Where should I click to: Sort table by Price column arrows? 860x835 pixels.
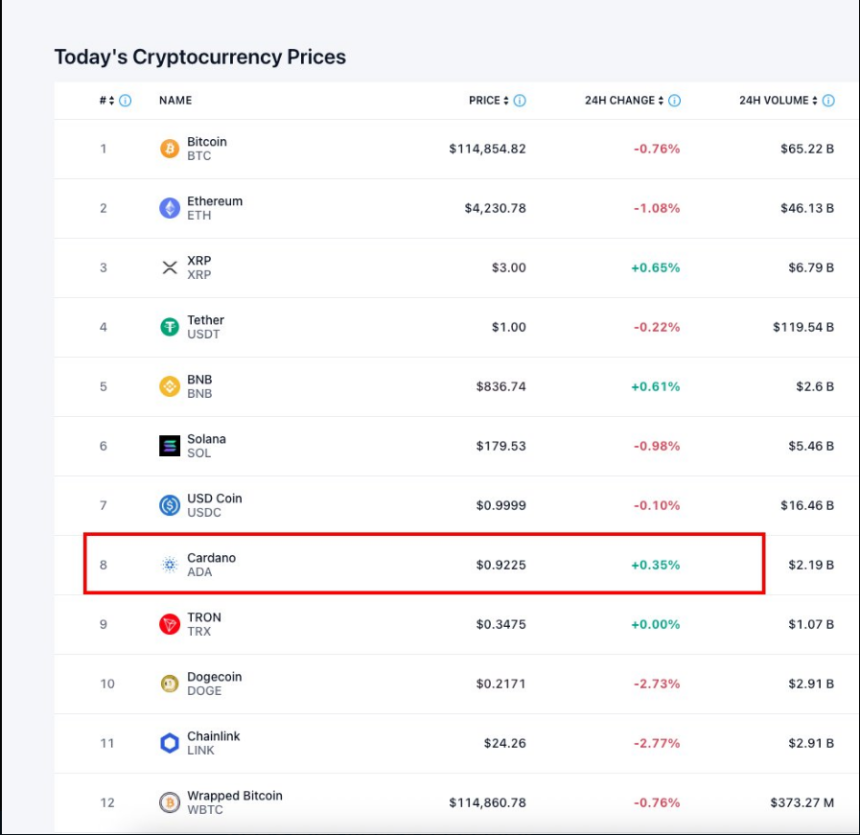(506, 101)
